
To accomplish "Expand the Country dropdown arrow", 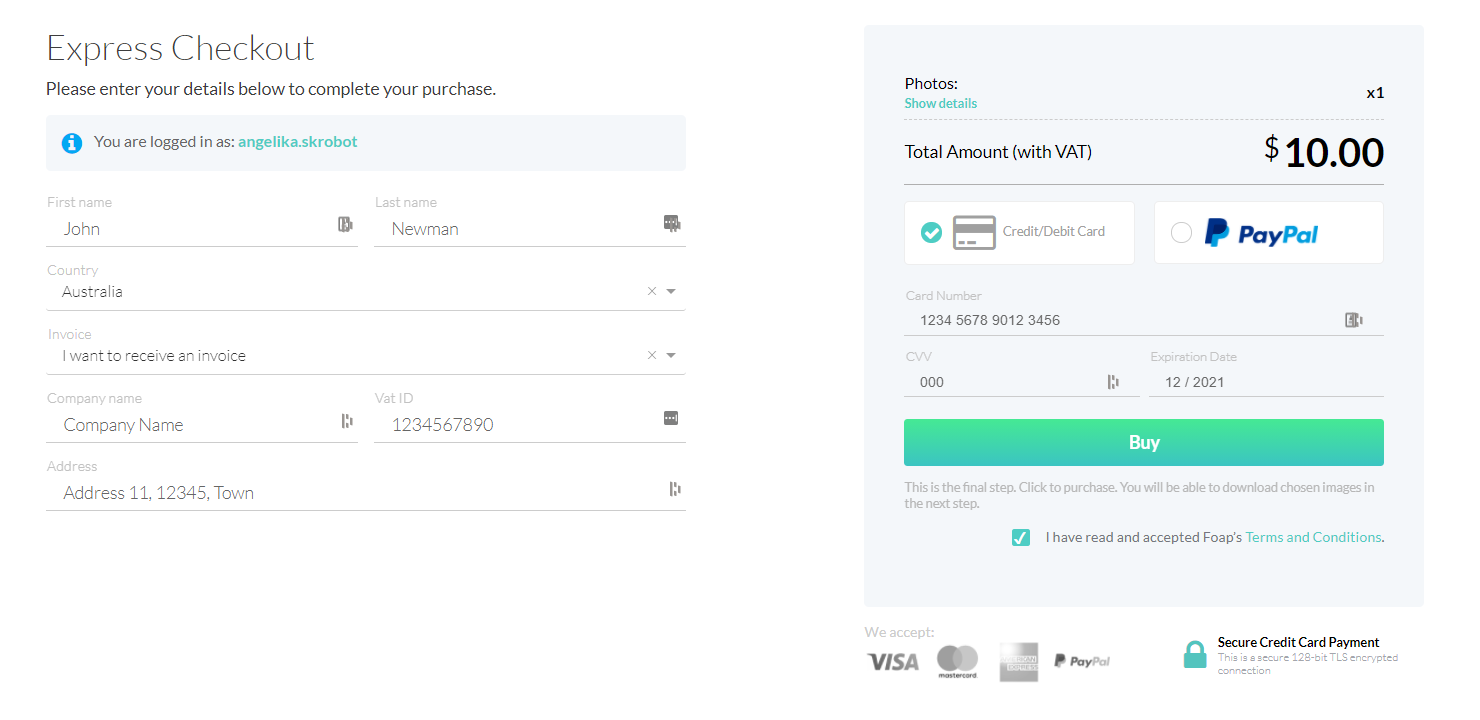I will click(671, 292).
